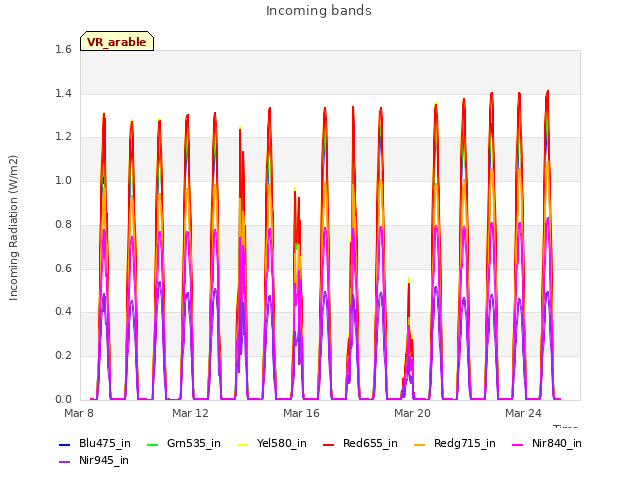Click the Mar 20 x-axis label
The image size is (640, 480).
pyautogui.click(x=412, y=413)
